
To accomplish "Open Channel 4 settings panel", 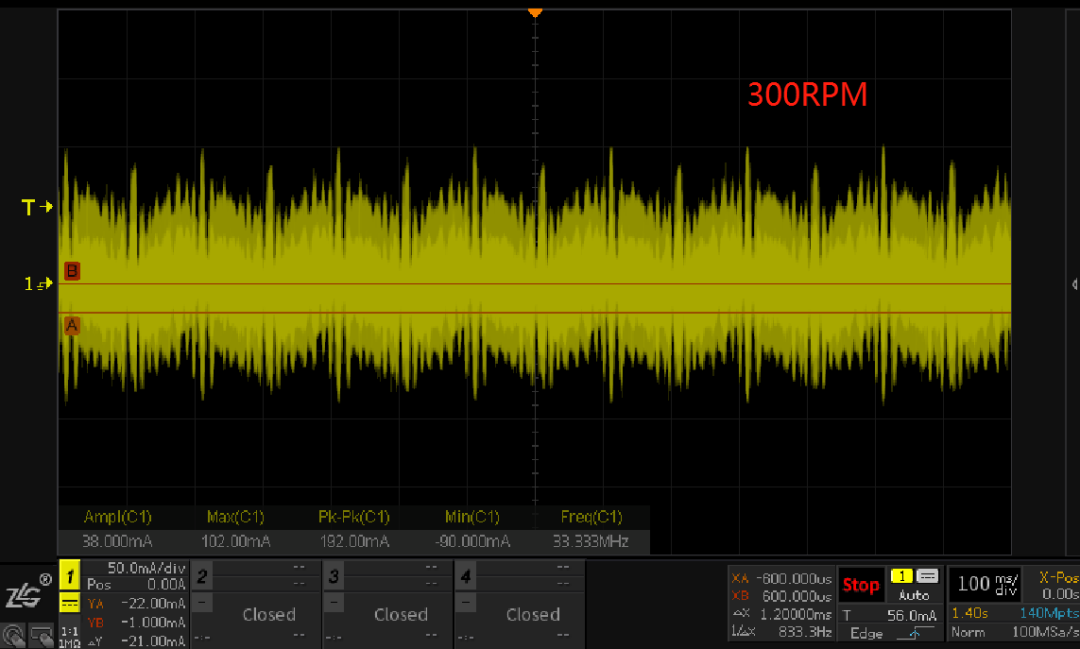I will [x=464, y=576].
